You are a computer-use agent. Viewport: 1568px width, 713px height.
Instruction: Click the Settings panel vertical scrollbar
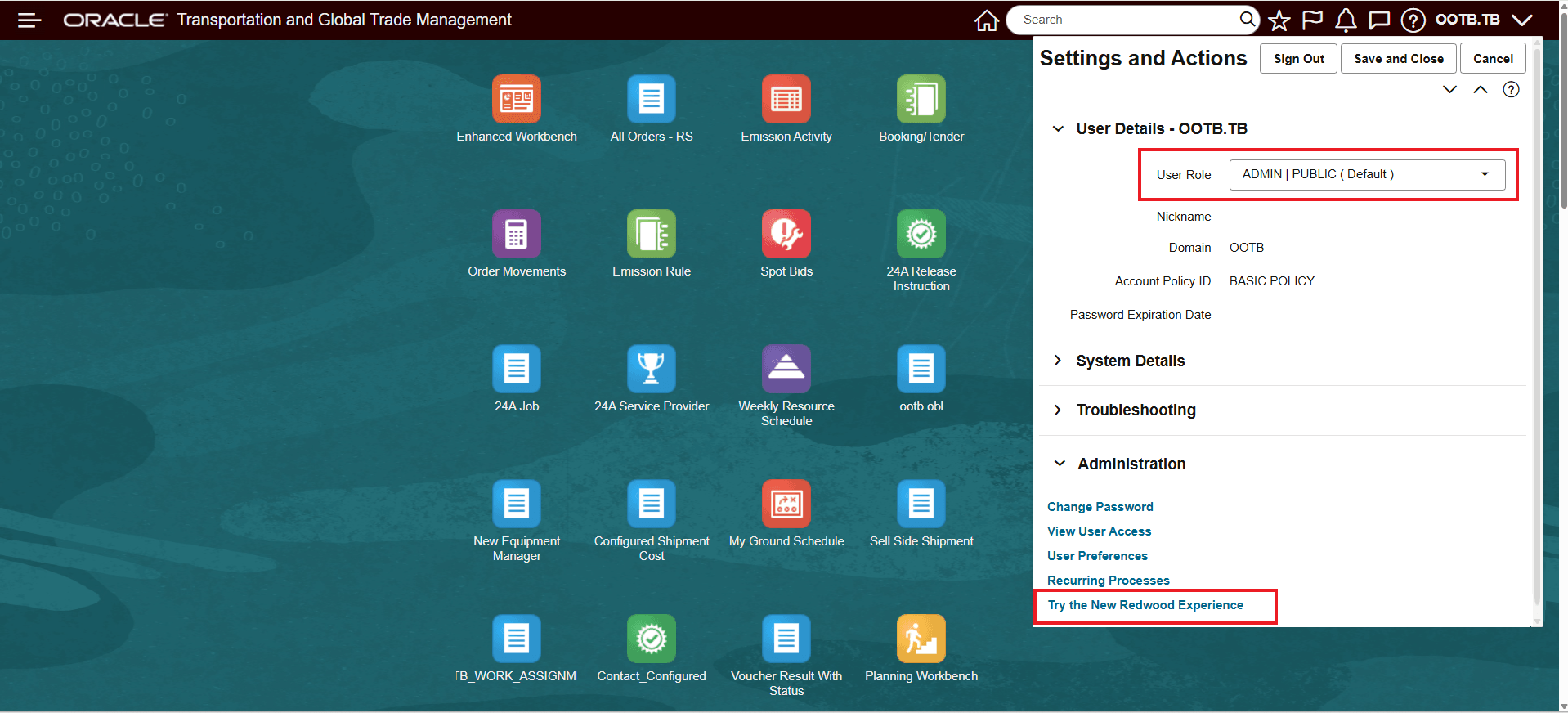tap(1537, 327)
